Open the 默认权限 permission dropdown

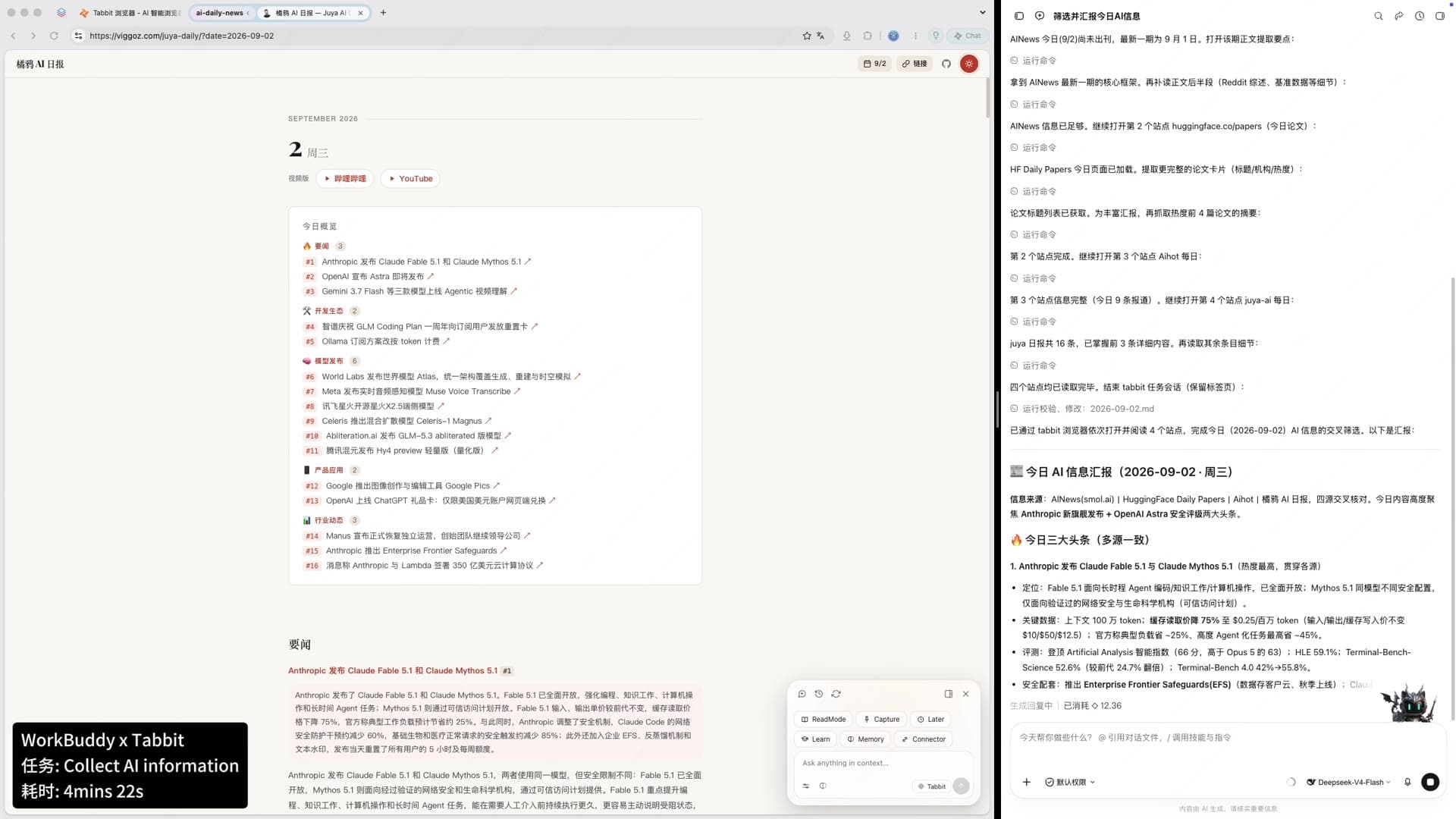click(x=1070, y=783)
